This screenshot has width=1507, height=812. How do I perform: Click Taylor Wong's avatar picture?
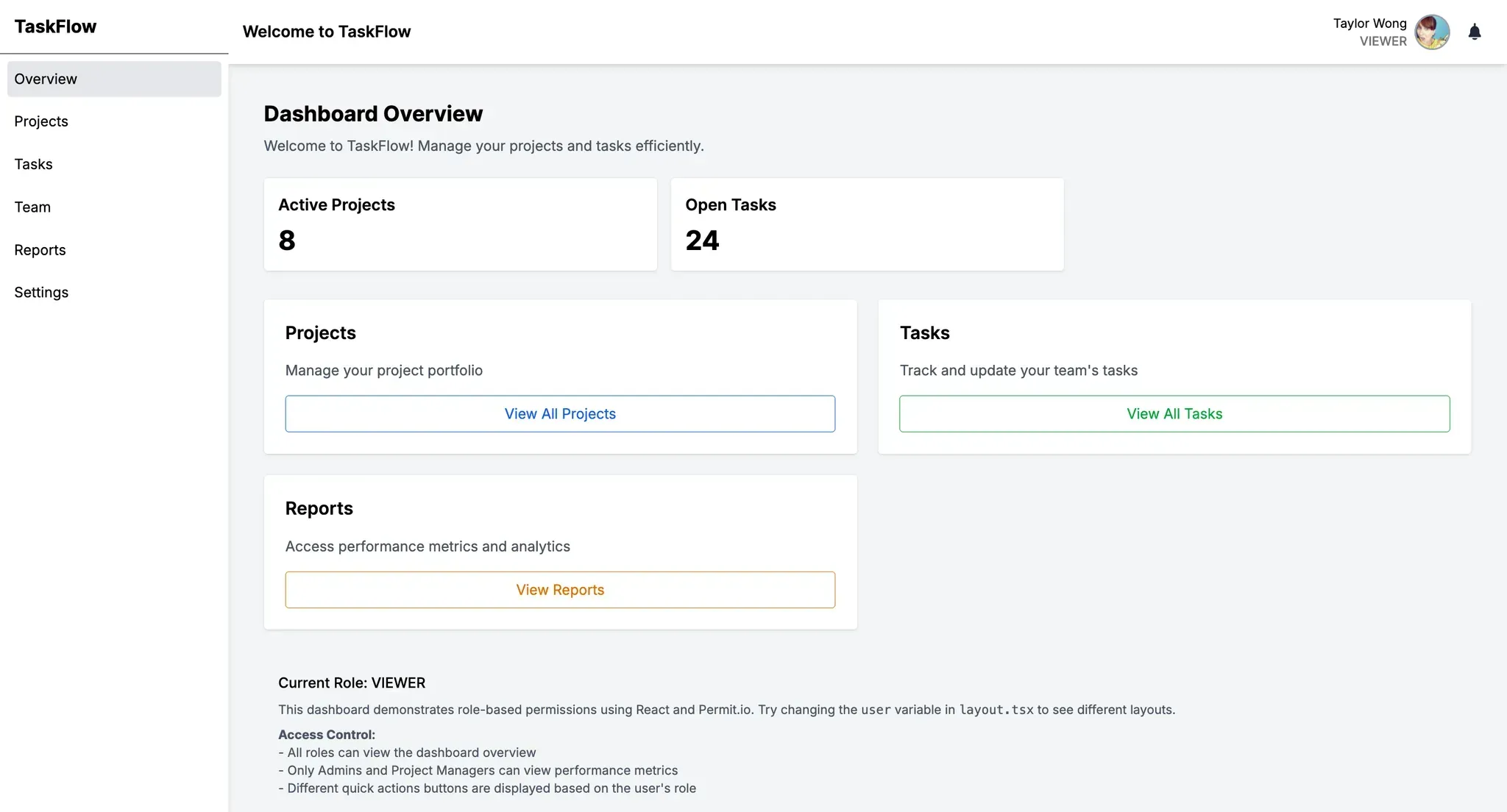coord(1432,32)
